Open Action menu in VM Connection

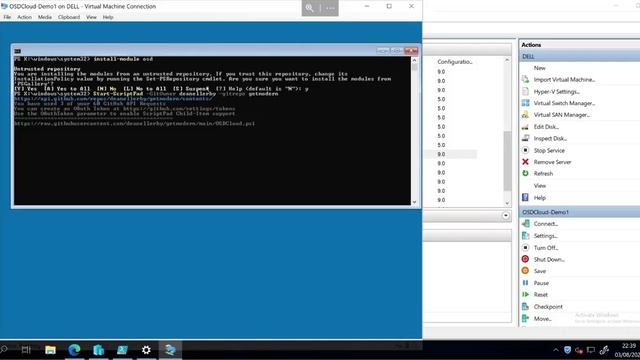pos(24,17)
